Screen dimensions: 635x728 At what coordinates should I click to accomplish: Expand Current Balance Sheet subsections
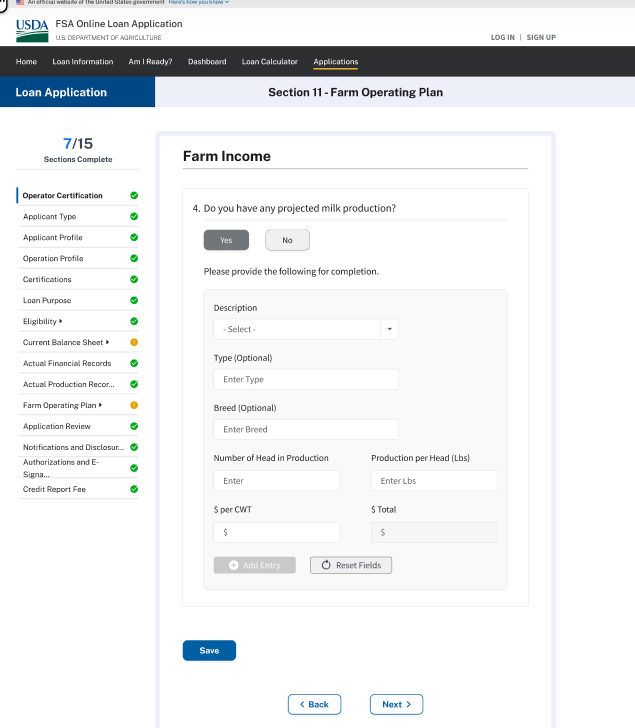coord(107,342)
